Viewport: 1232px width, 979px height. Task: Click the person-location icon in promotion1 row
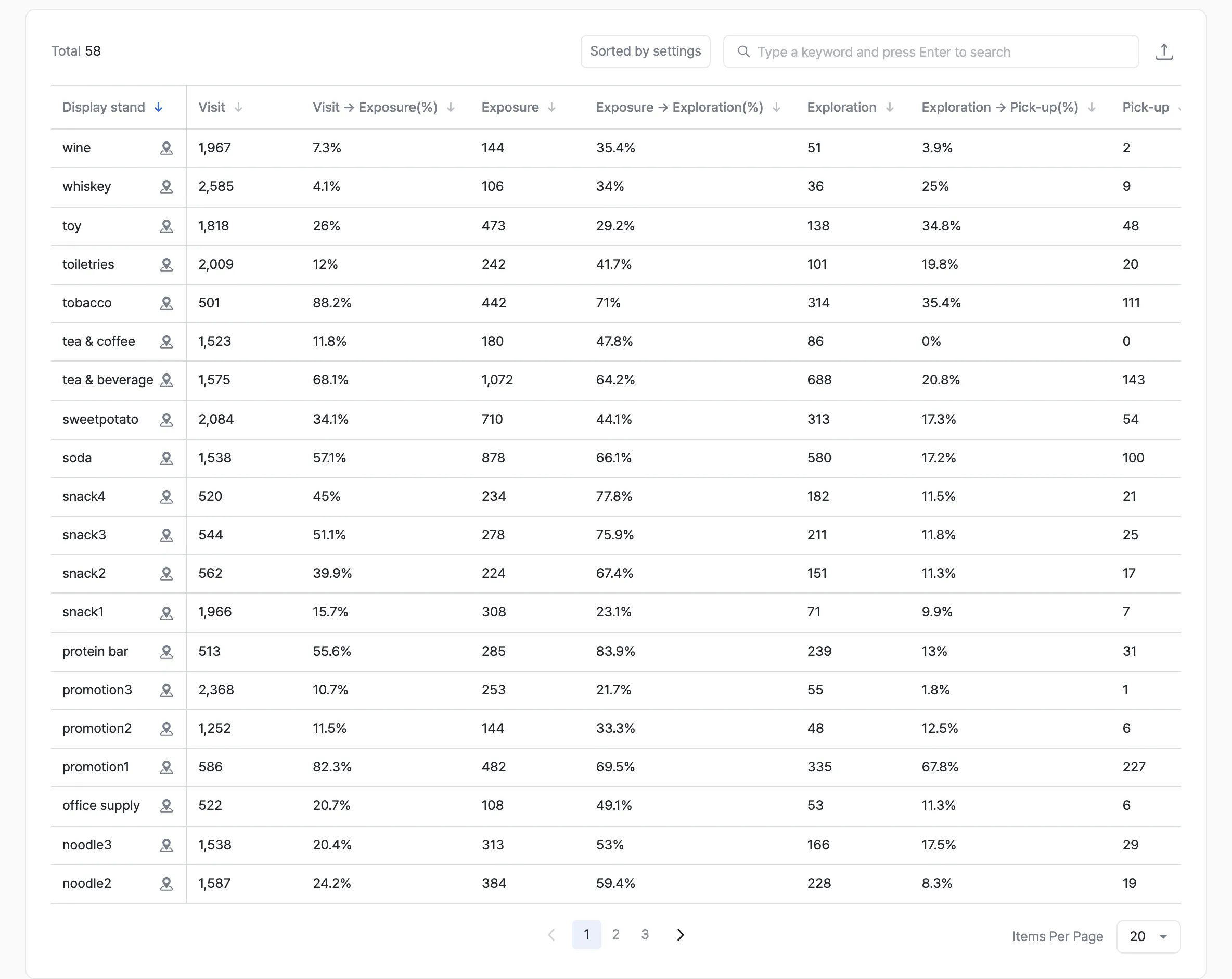coord(166,767)
